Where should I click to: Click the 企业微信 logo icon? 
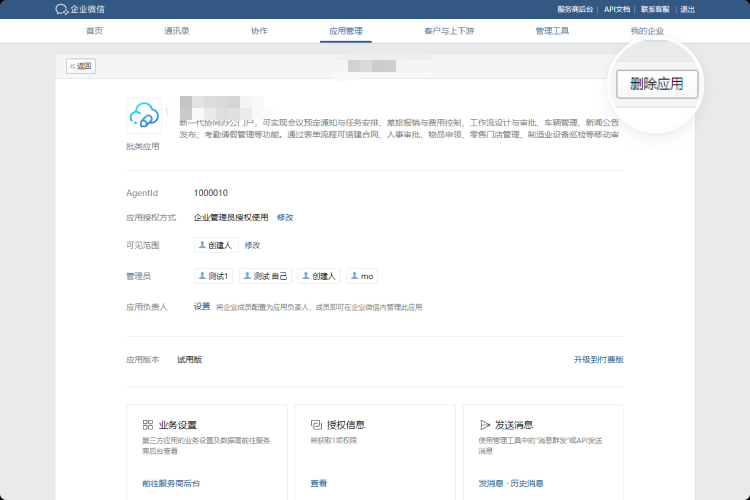tap(62, 9)
